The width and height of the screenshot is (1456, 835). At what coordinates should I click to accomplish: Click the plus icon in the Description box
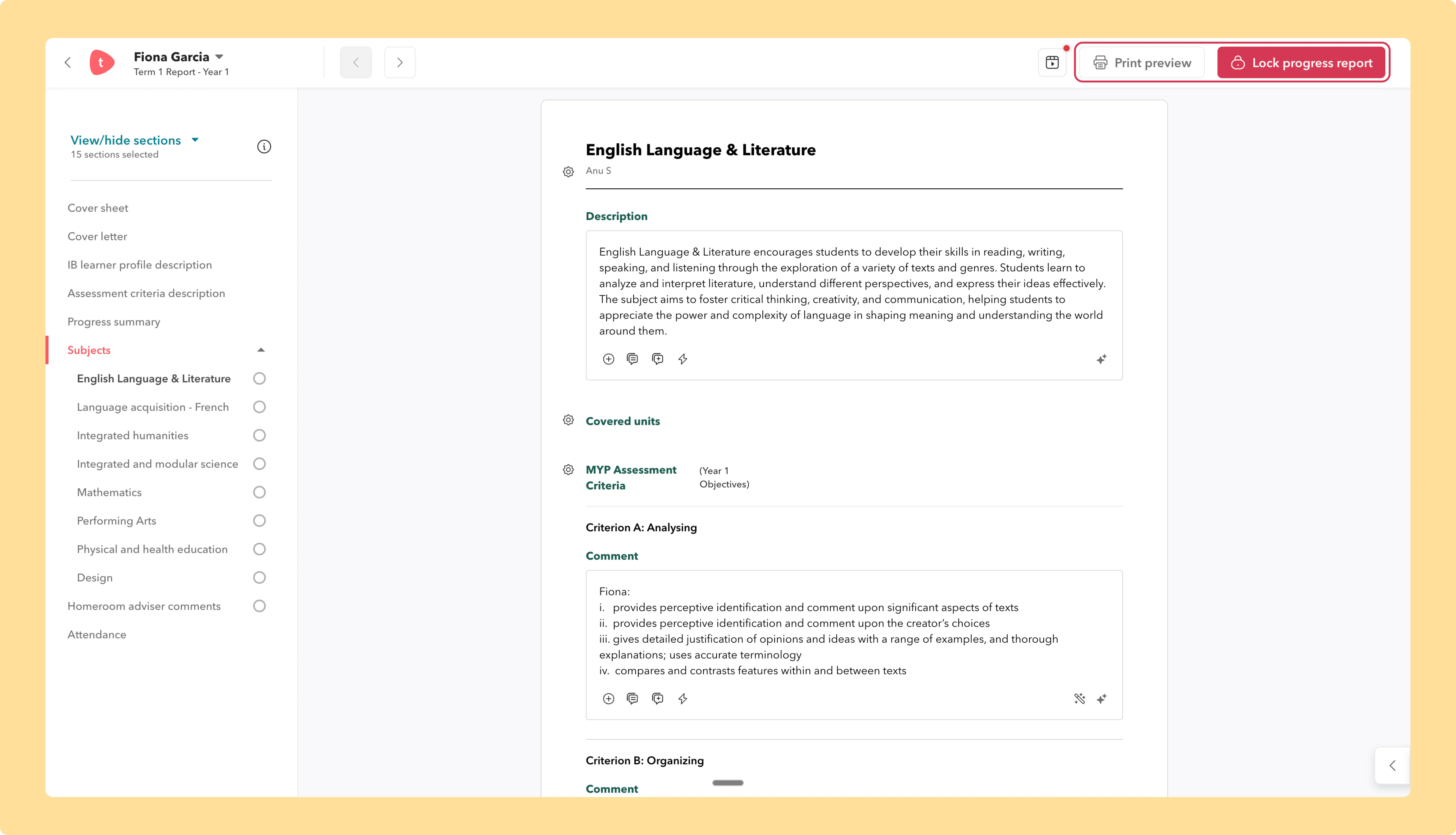(608, 359)
